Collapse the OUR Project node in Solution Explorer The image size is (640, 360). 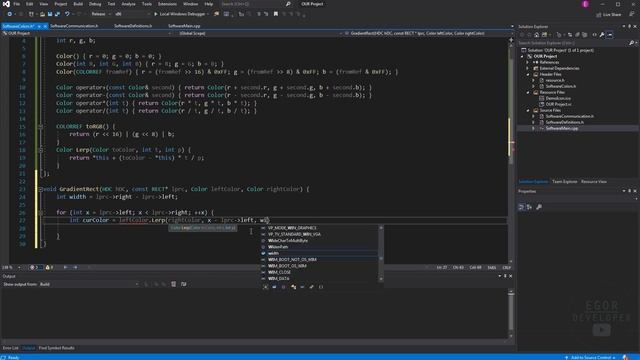click(x=523, y=56)
